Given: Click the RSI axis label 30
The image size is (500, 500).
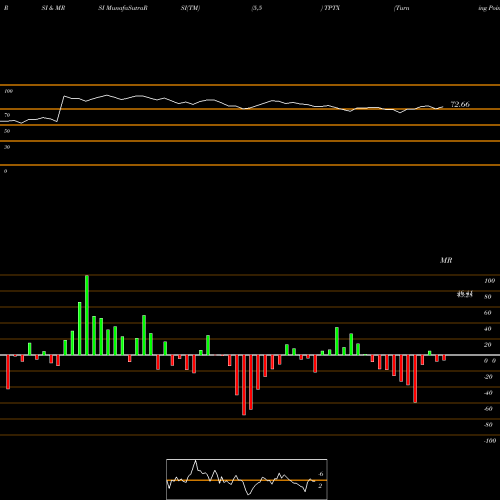Looking at the screenshot, I should (7, 147).
